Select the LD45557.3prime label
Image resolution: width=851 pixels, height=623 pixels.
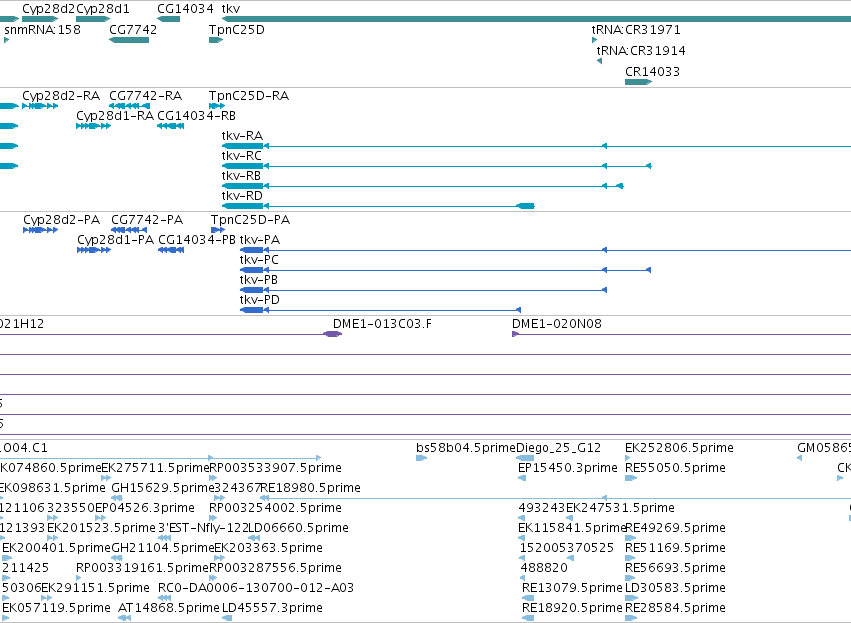click(x=272, y=608)
